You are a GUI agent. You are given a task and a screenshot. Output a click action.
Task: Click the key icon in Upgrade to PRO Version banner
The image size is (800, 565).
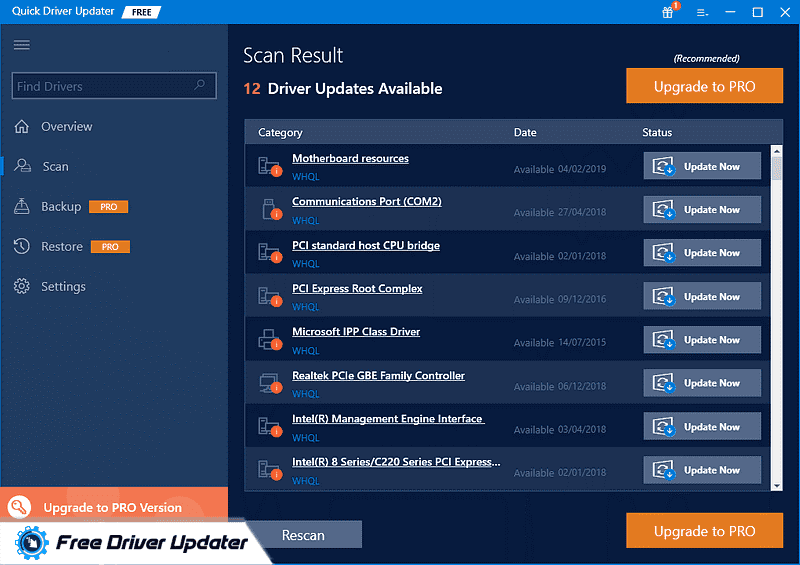pos(19,507)
